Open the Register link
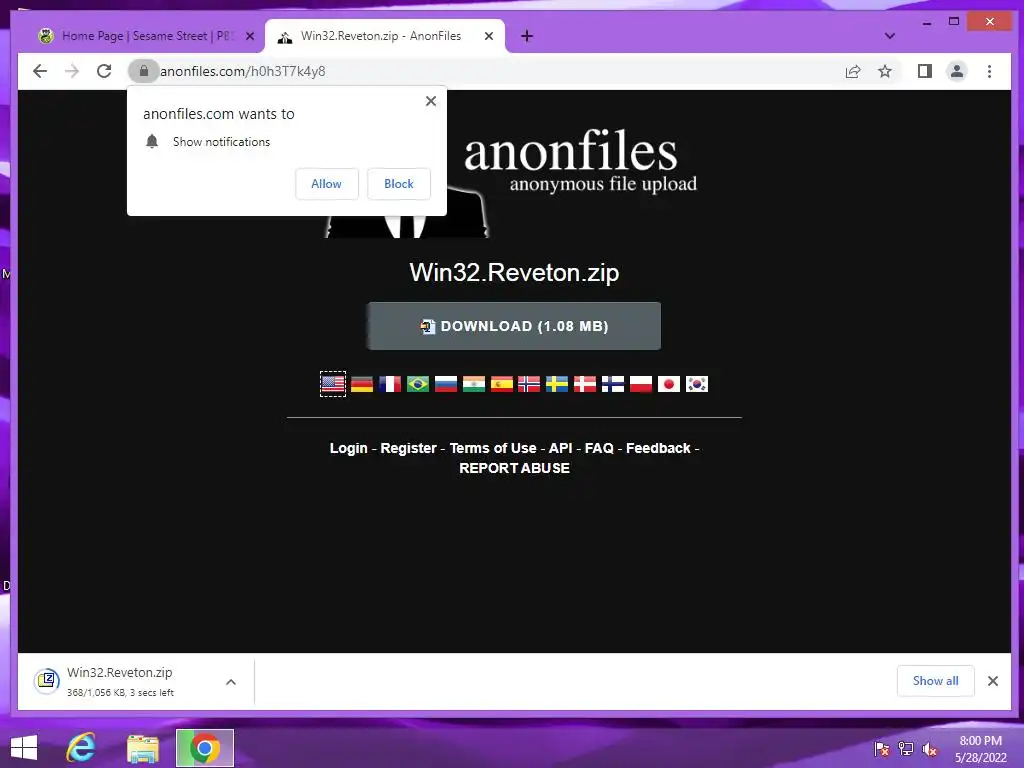This screenshot has width=1024, height=768. (x=408, y=449)
